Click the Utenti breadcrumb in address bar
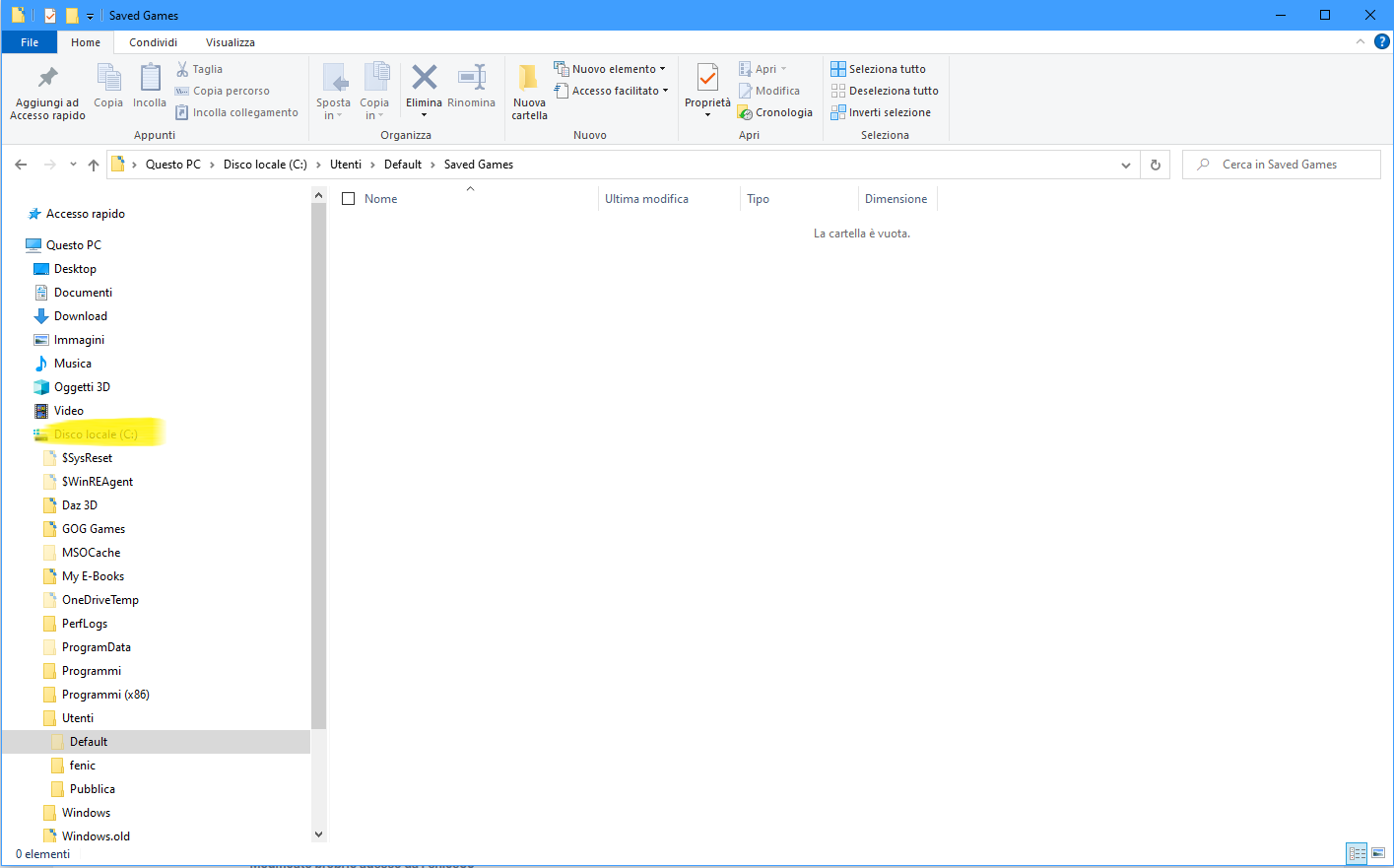Image resolution: width=1394 pixels, height=868 pixels. (346, 165)
